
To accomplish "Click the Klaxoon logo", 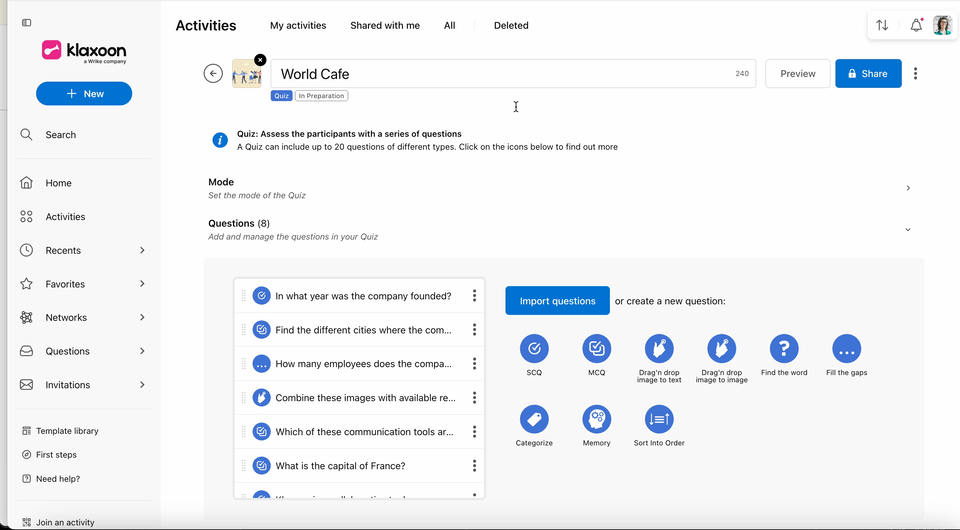I will click(84, 51).
